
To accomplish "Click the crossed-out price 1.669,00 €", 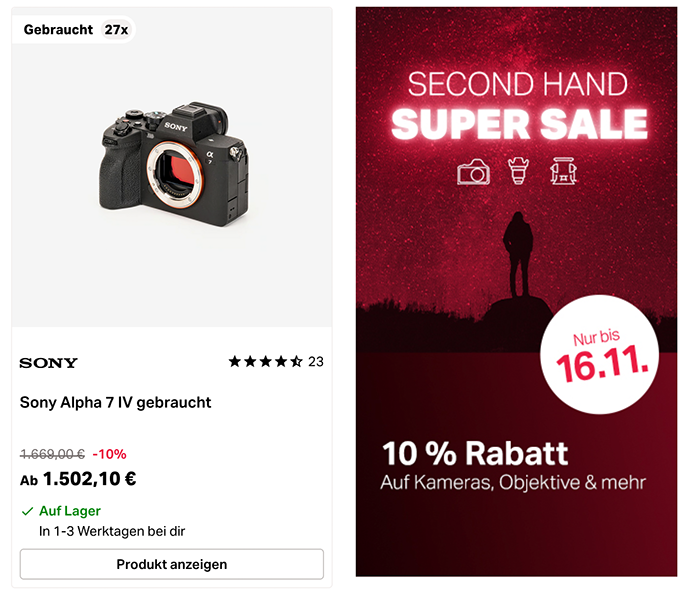I will tap(52, 454).
